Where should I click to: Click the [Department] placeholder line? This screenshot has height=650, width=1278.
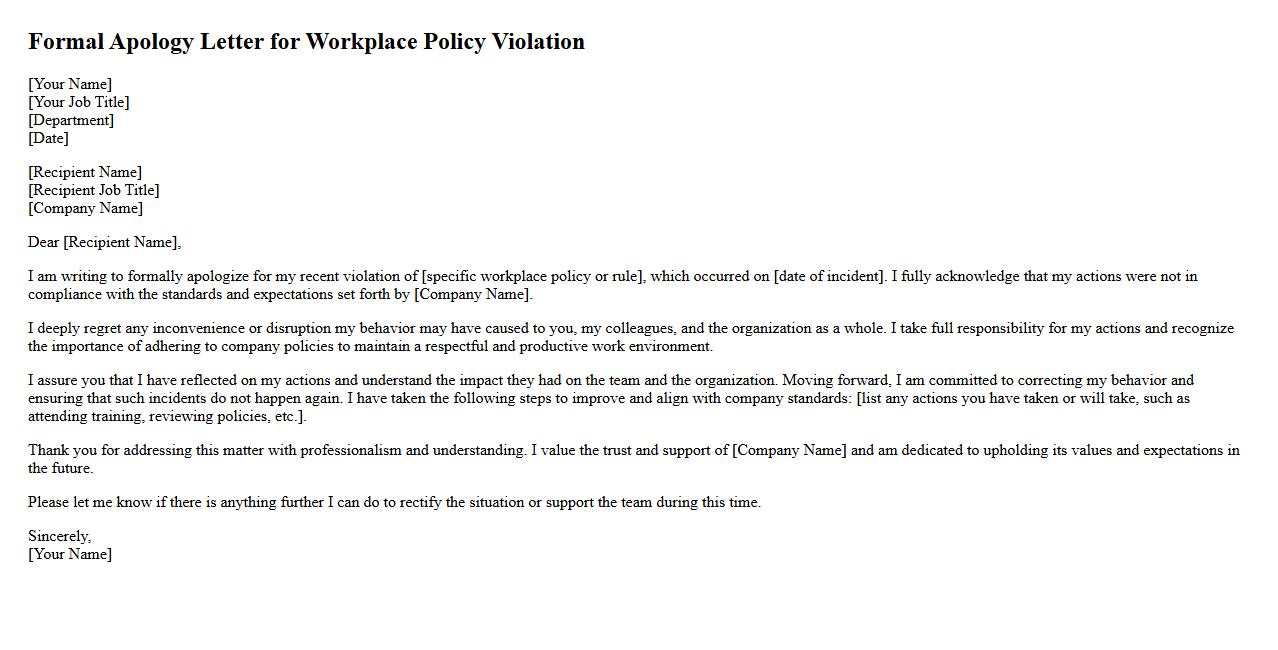[71, 120]
